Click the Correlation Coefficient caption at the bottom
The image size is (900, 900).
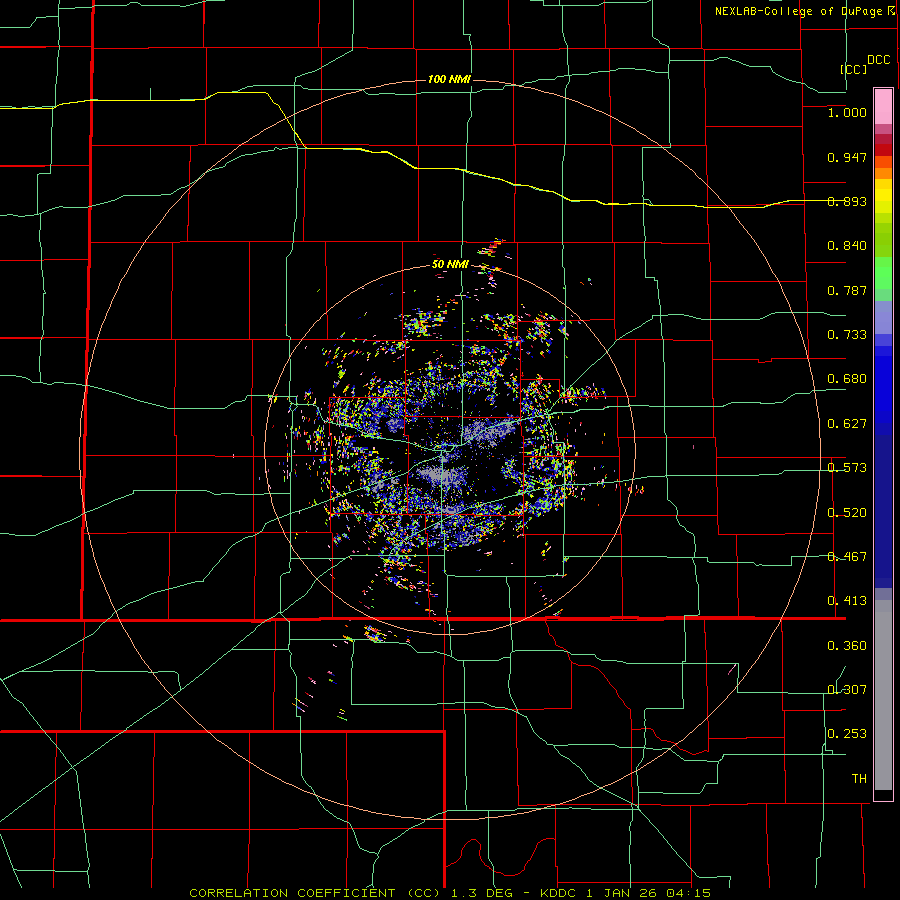pos(450,893)
